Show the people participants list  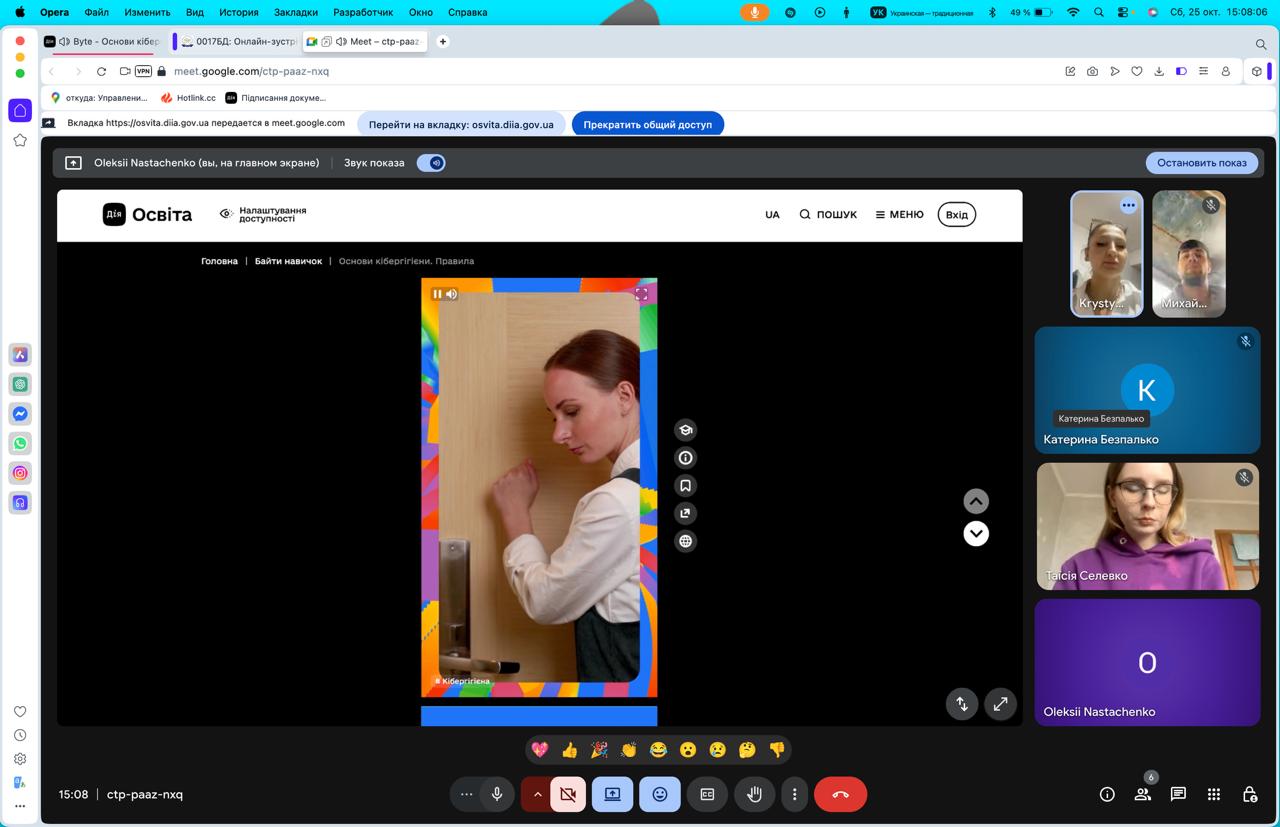coord(1142,794)
